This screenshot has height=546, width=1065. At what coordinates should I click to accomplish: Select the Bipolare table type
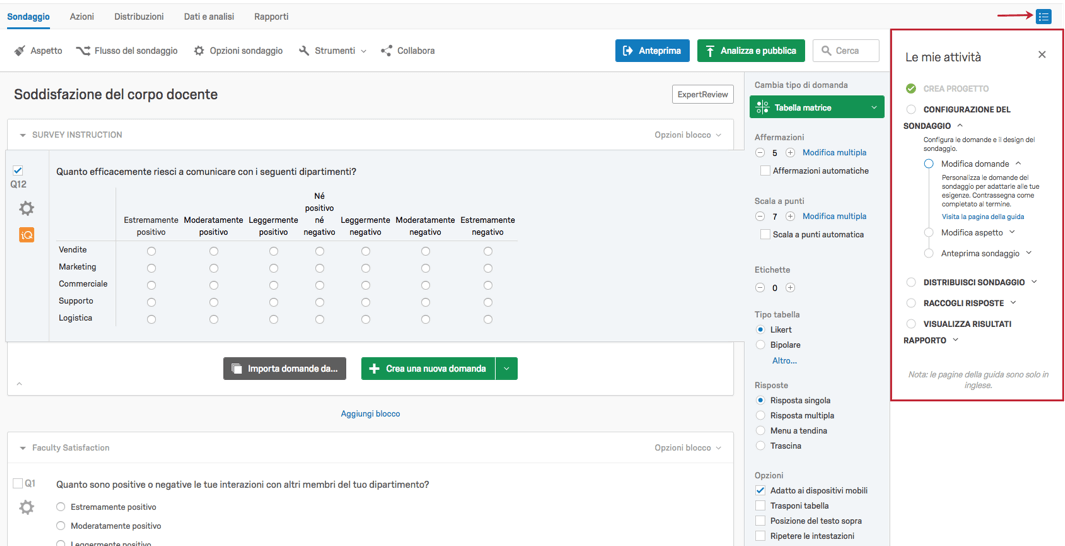761,345
